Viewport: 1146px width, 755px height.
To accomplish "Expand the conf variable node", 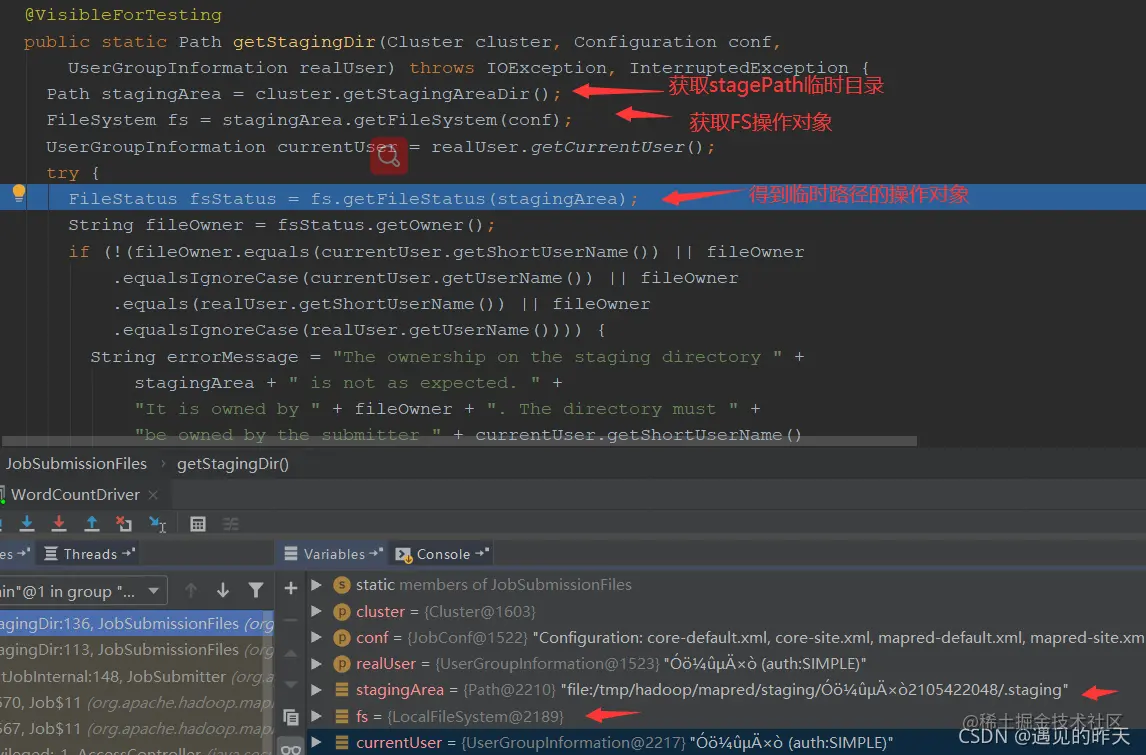I will 316,637.
